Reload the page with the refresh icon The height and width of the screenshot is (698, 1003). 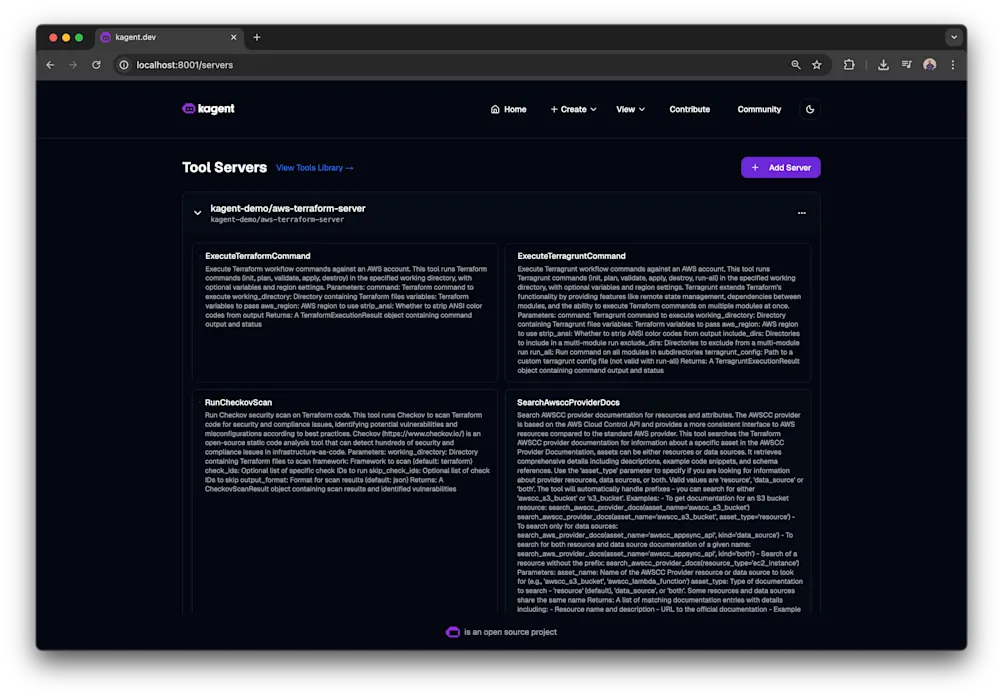coord(96,64)
